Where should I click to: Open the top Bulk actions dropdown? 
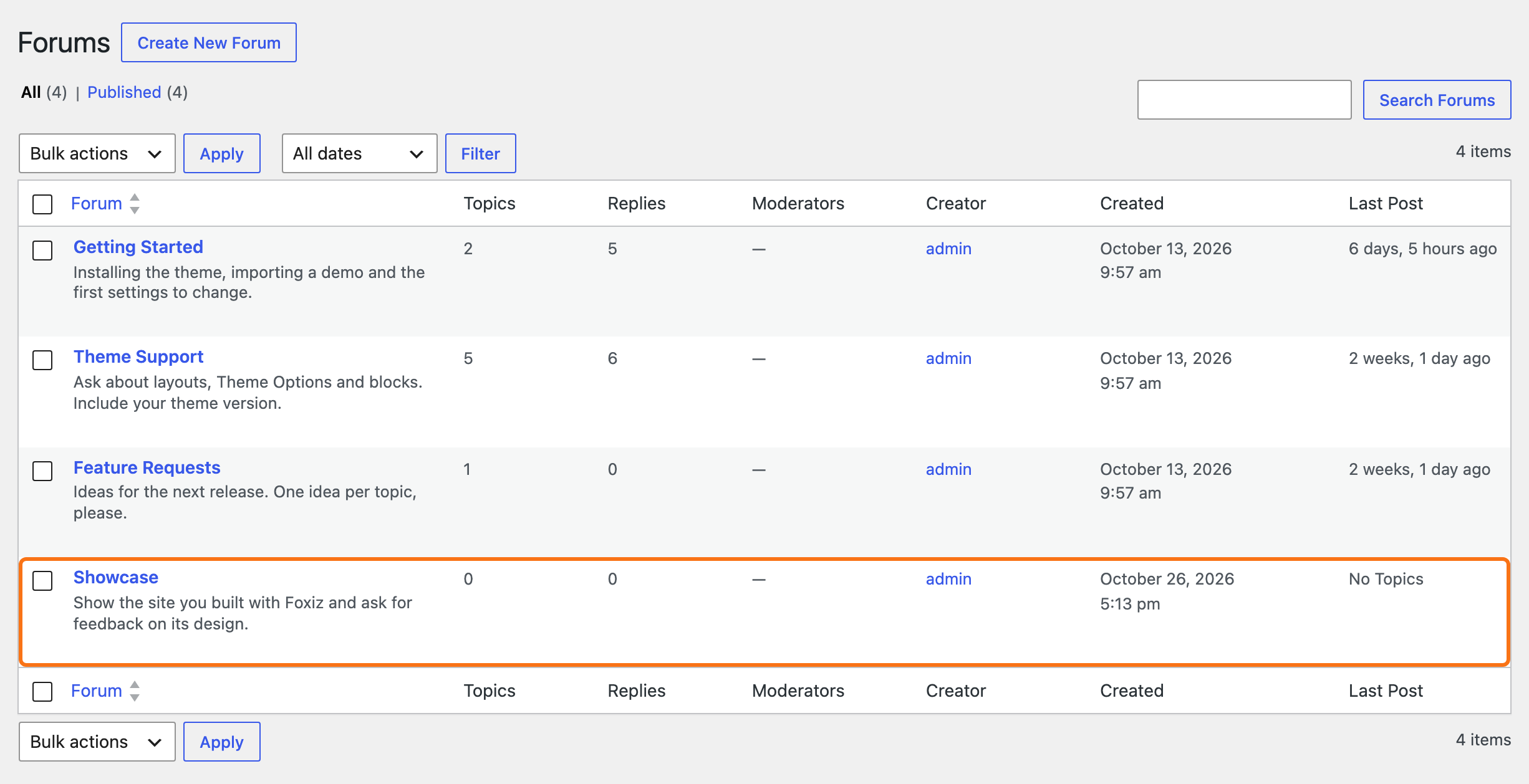coord(97,153)
